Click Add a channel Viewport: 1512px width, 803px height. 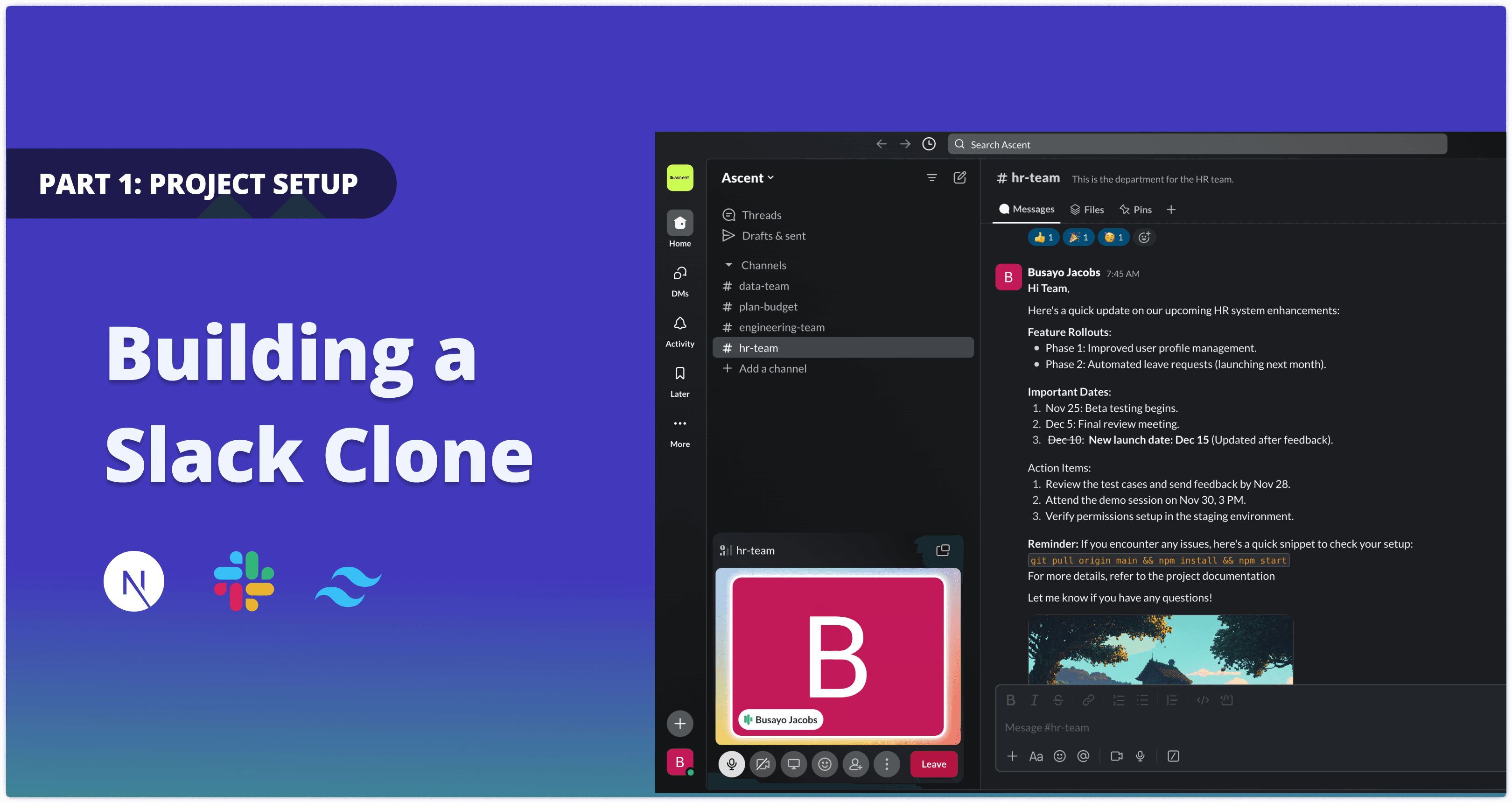click(x=843, y=368)
